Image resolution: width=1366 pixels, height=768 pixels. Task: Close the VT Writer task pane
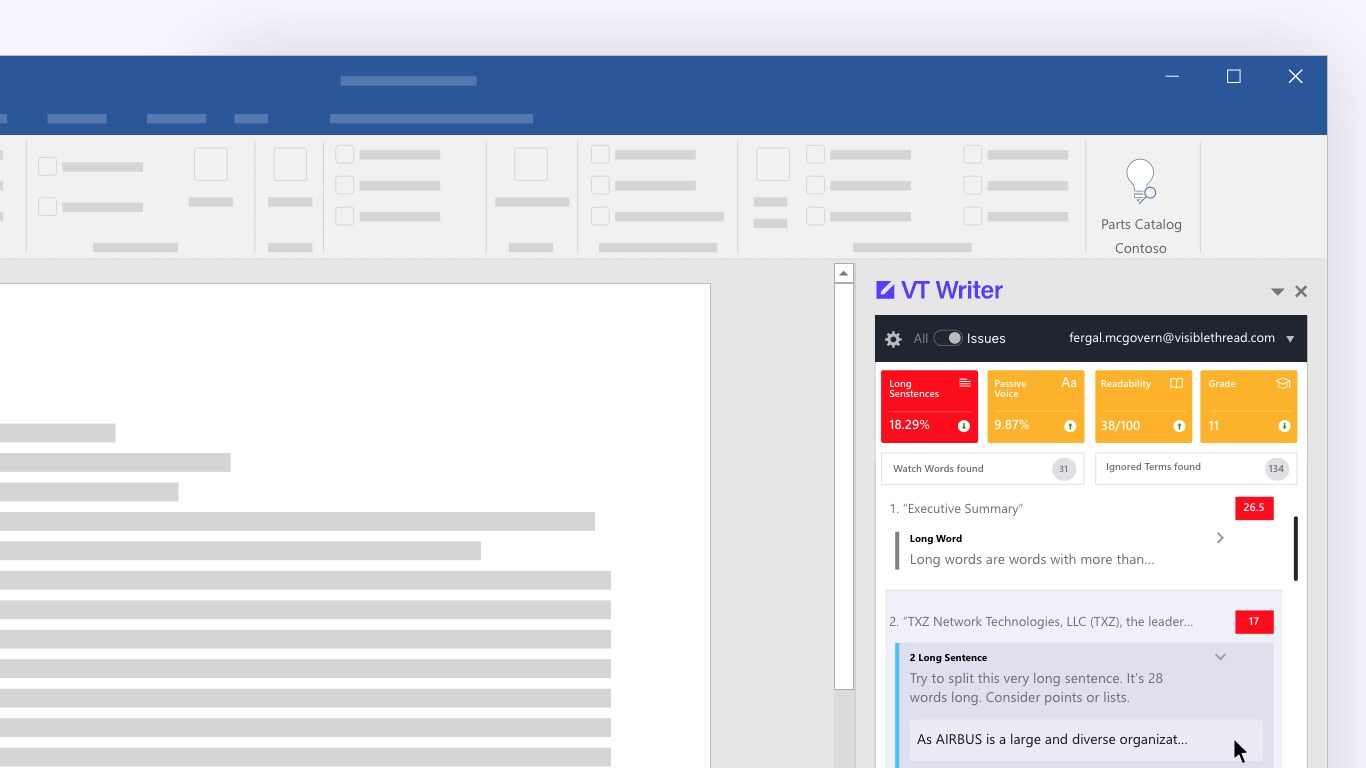[1301, 291]
